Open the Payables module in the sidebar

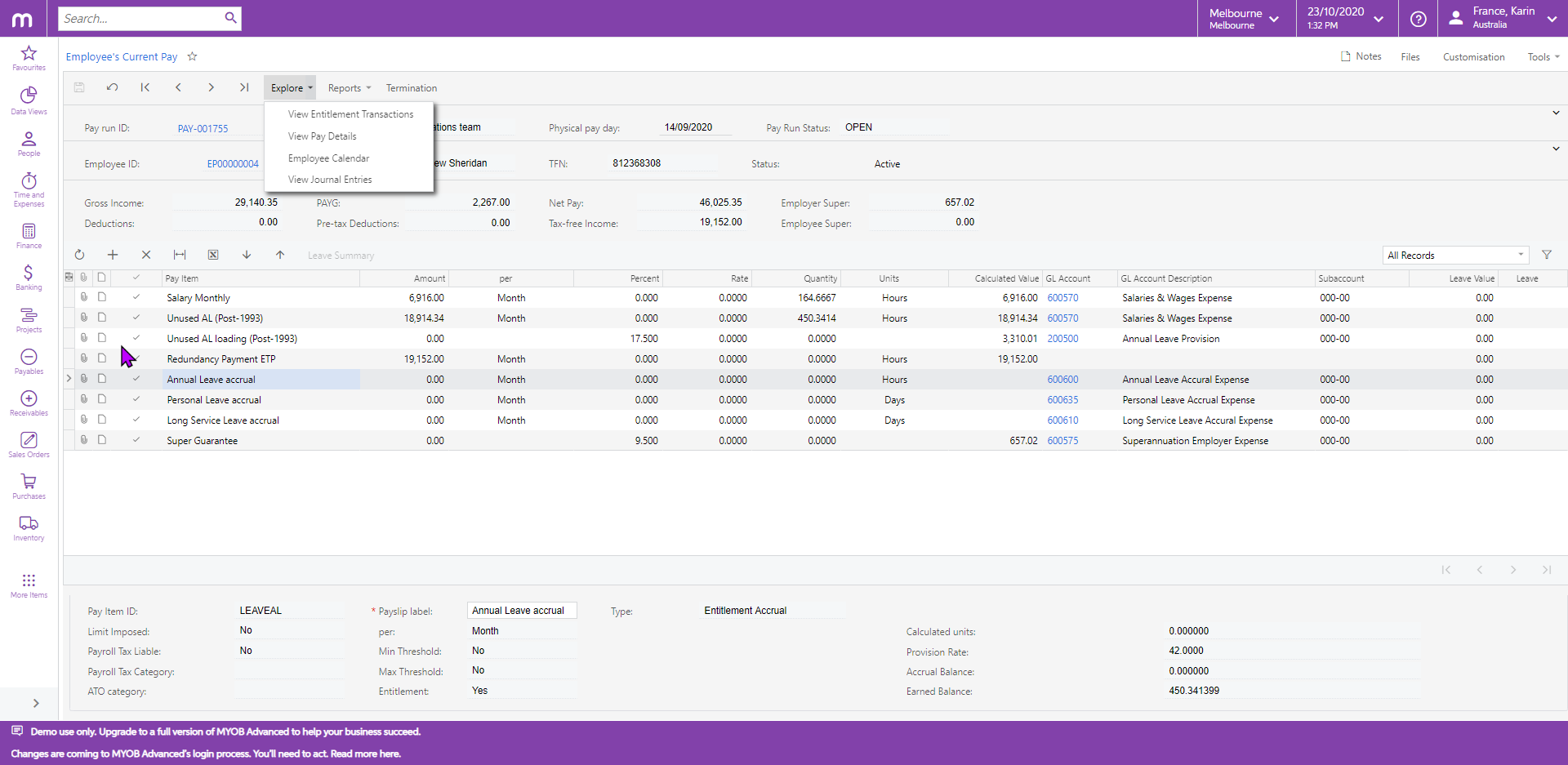click(x=29, y=362)
